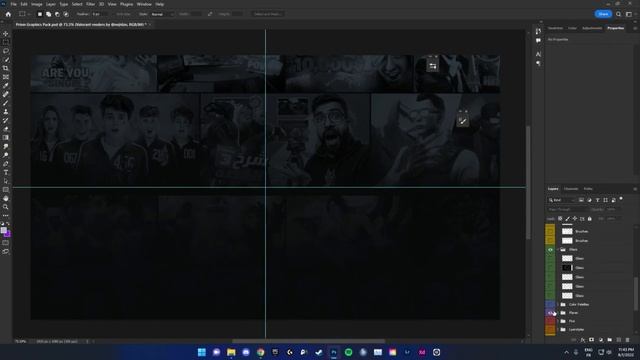This screenshot has height=360, width=640.
Task: Select the Move tool
Action: 6,33
